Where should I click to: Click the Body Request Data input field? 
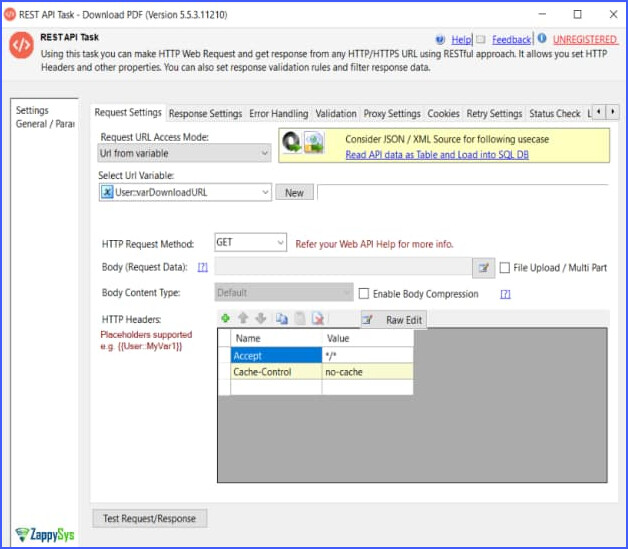[x=343, y=267]
